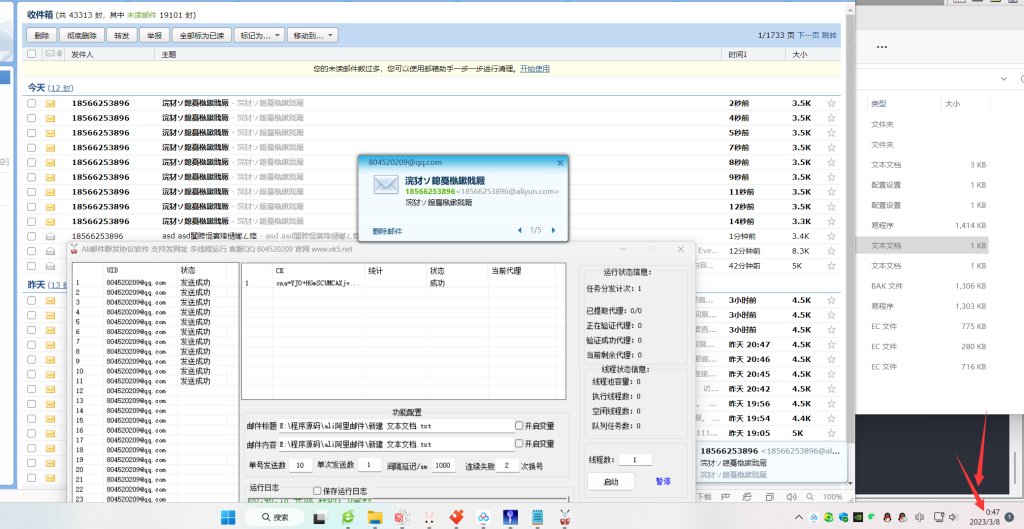
Task: Open the Task View icon on taskbar
Action: [x=320, y=517]
